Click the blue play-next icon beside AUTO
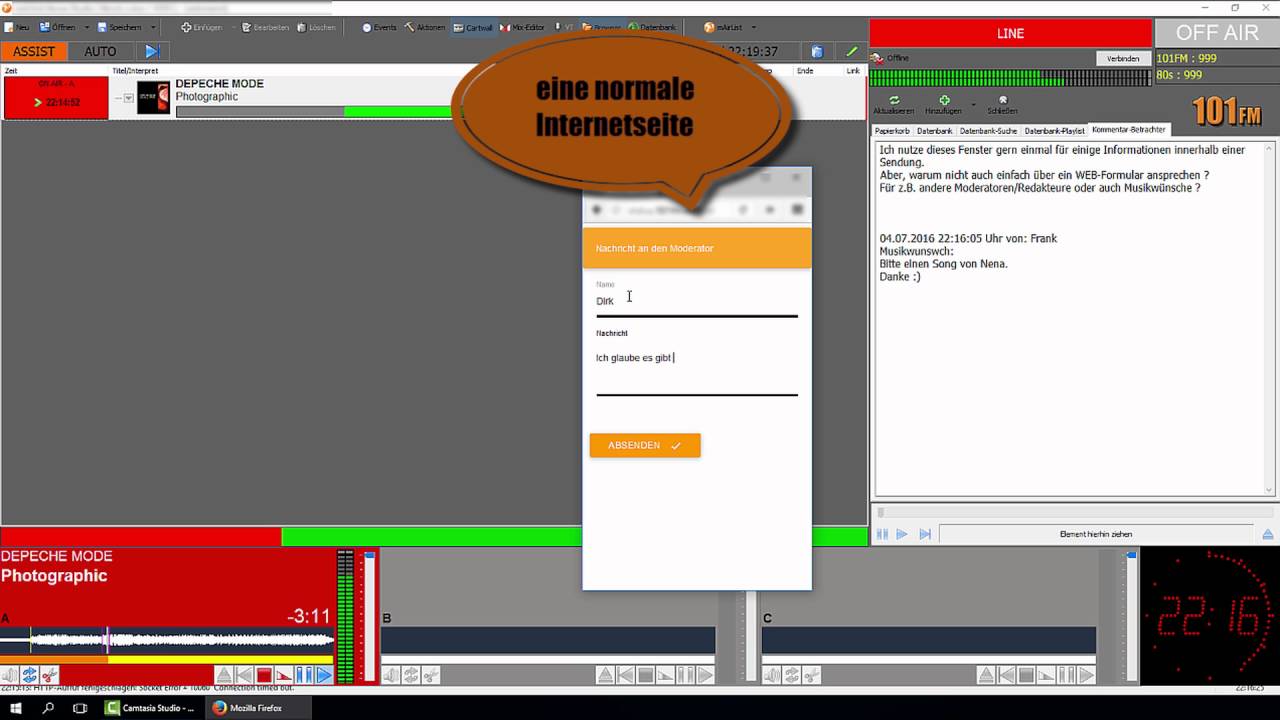The image size is (1280, 720). pos(152,51)
